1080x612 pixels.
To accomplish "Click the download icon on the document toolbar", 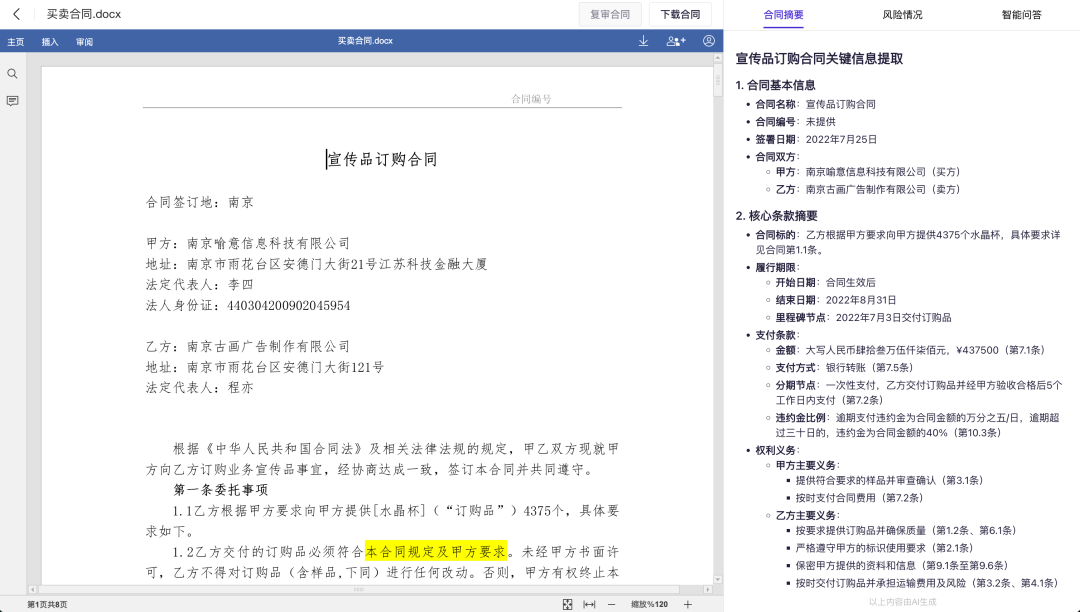I will [641, 41].
